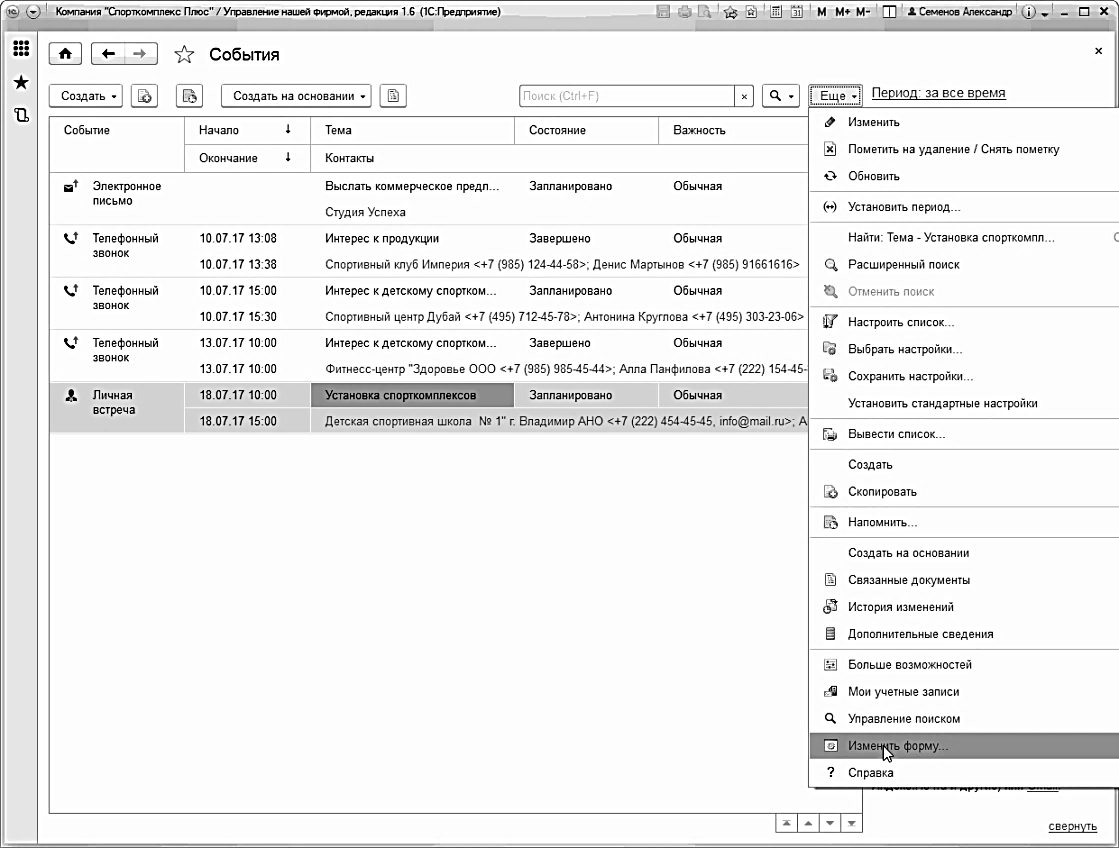
Task: Select Пометить на удаление / Снять пометку
Action: [963, 149]
